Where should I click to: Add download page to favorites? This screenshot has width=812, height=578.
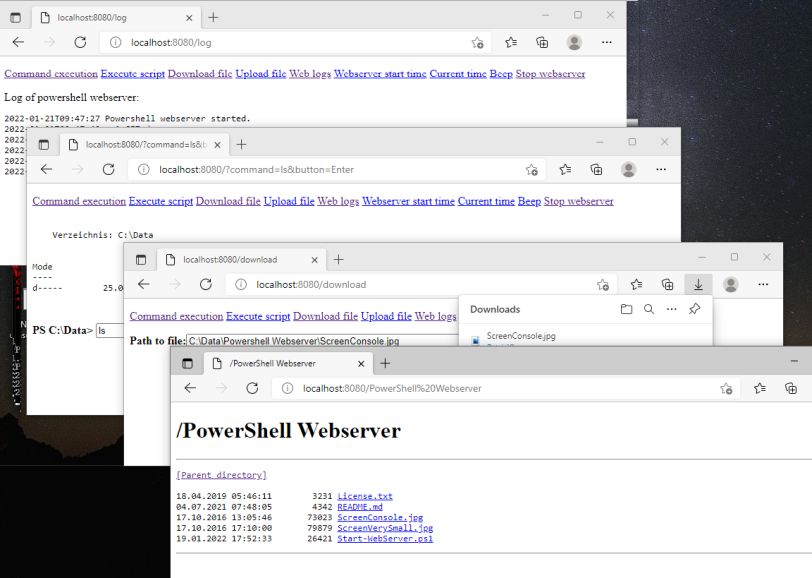[x=603, y=284]
